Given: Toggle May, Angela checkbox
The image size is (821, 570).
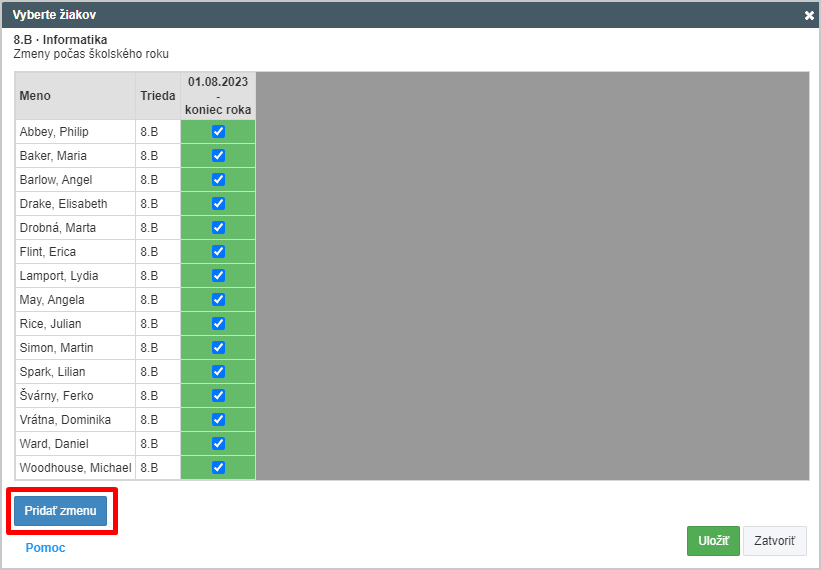Looking at the screenshot, I should pos(218,299).
